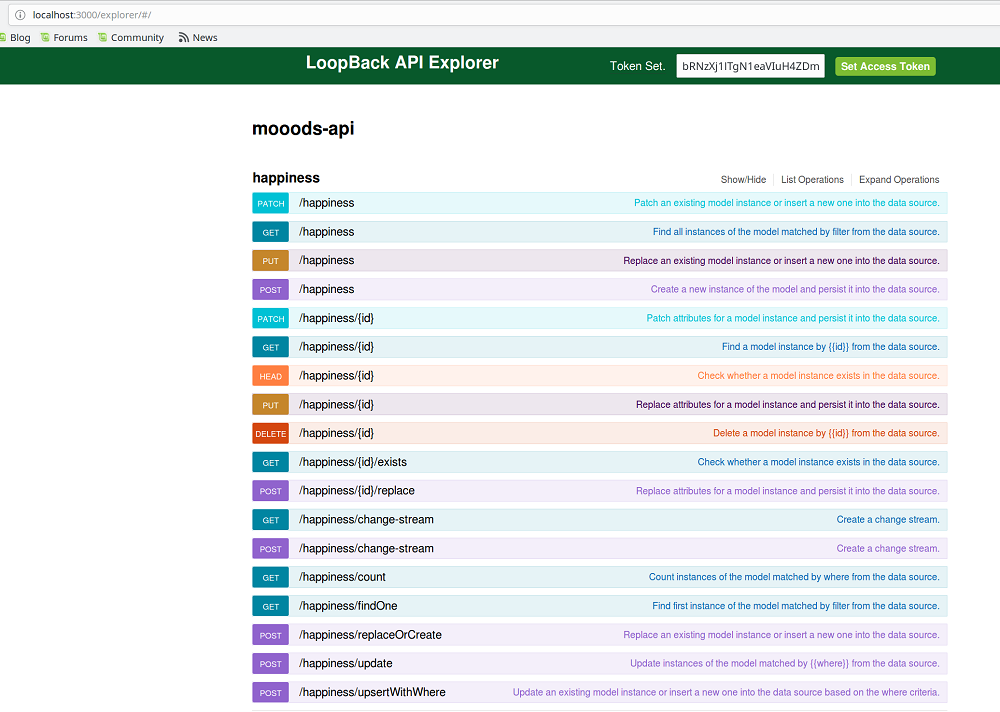Click 'Find a model instance by {{id}}' description
1000x712 pixels.
[830, 346]
